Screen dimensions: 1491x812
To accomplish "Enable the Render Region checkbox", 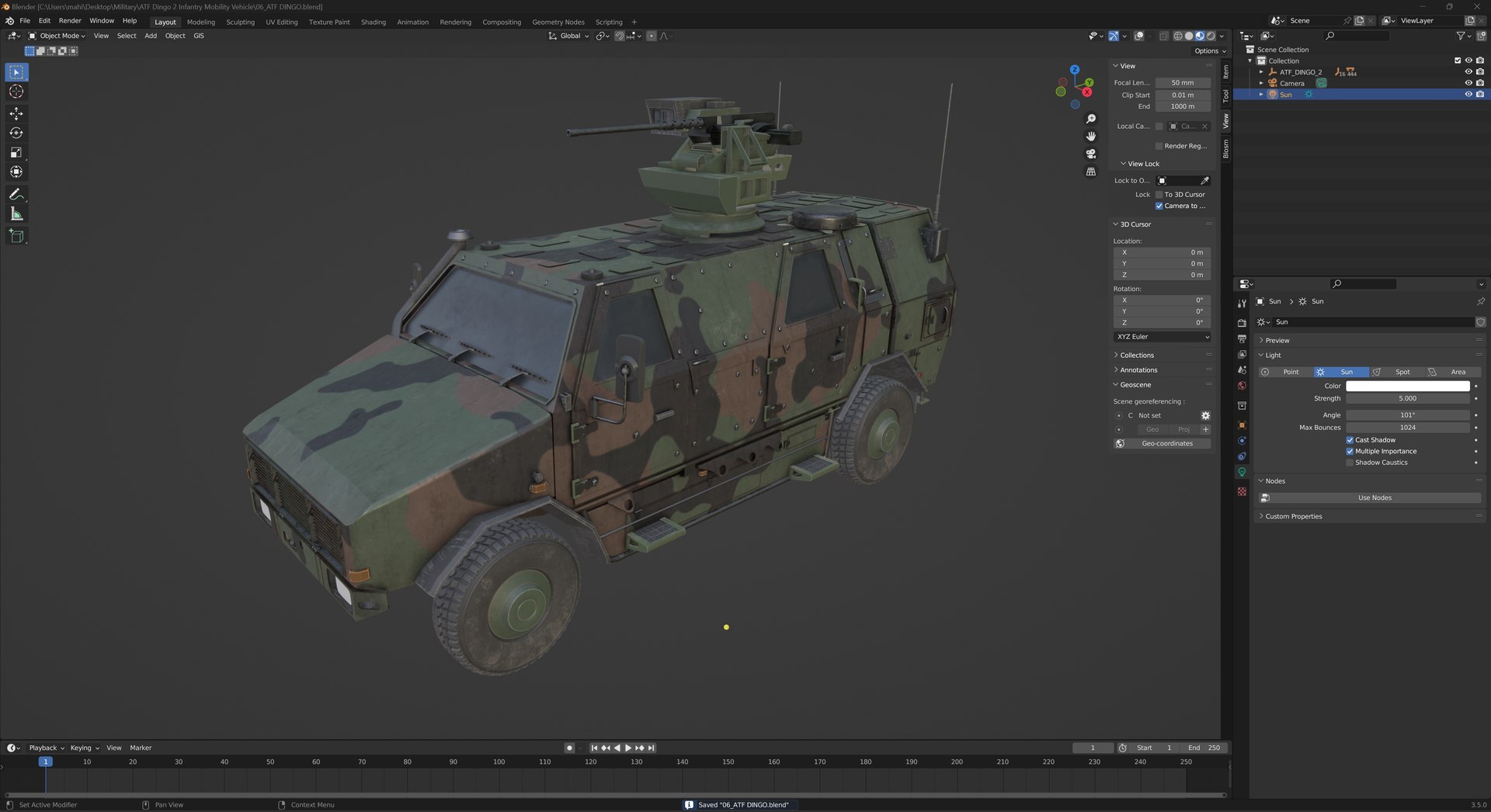I will coord(1159,146).
